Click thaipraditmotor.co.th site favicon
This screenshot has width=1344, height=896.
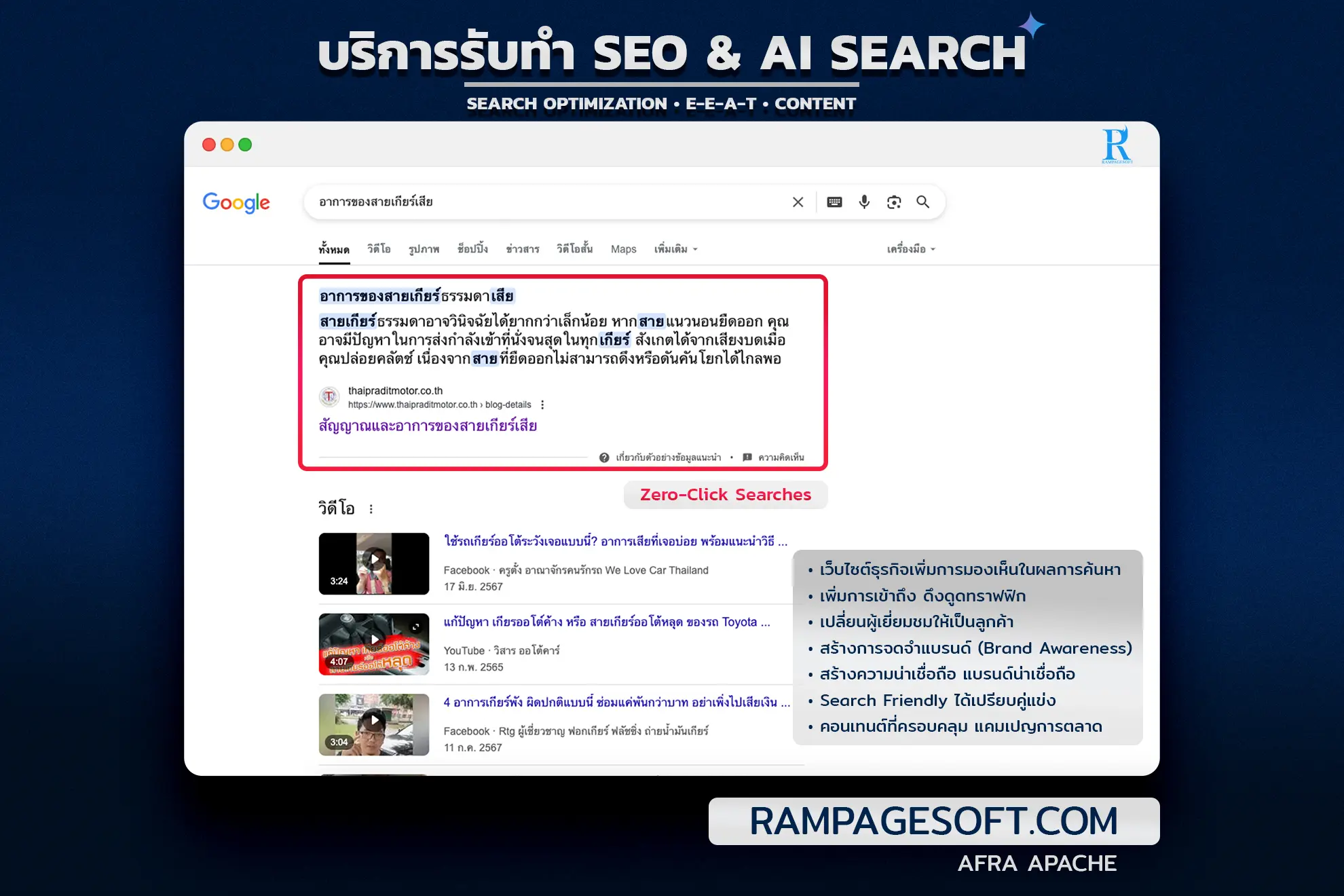[329, 396]
